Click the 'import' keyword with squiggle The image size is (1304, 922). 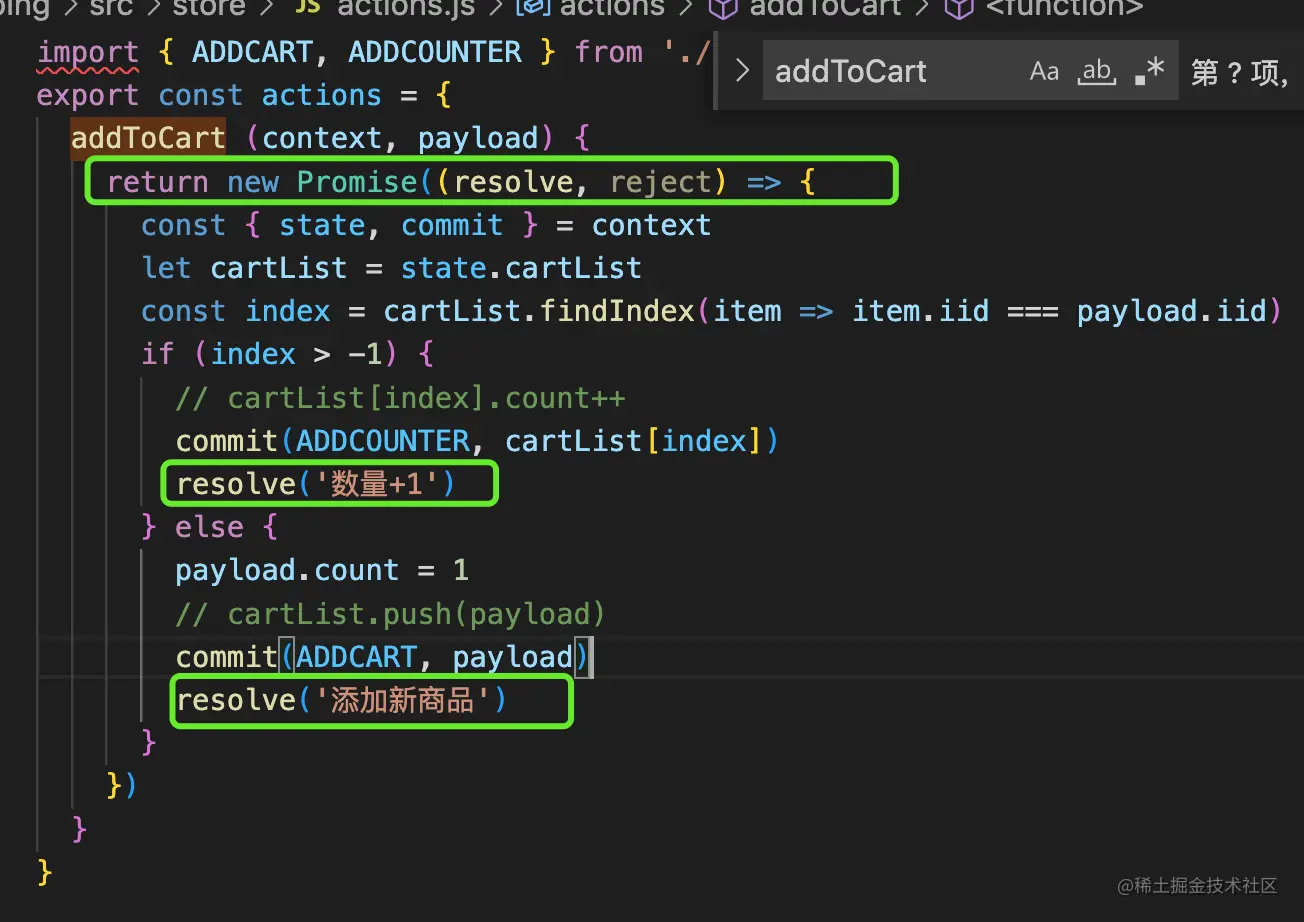(x=88, y=52)
